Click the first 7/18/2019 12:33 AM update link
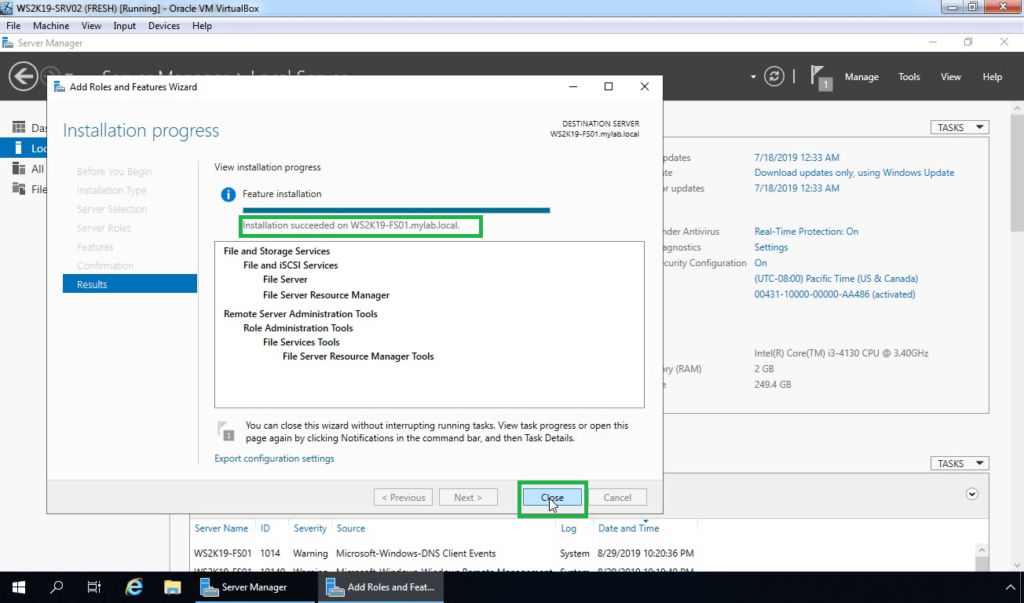Screen dimensions: 1024x603 point(797,157)
